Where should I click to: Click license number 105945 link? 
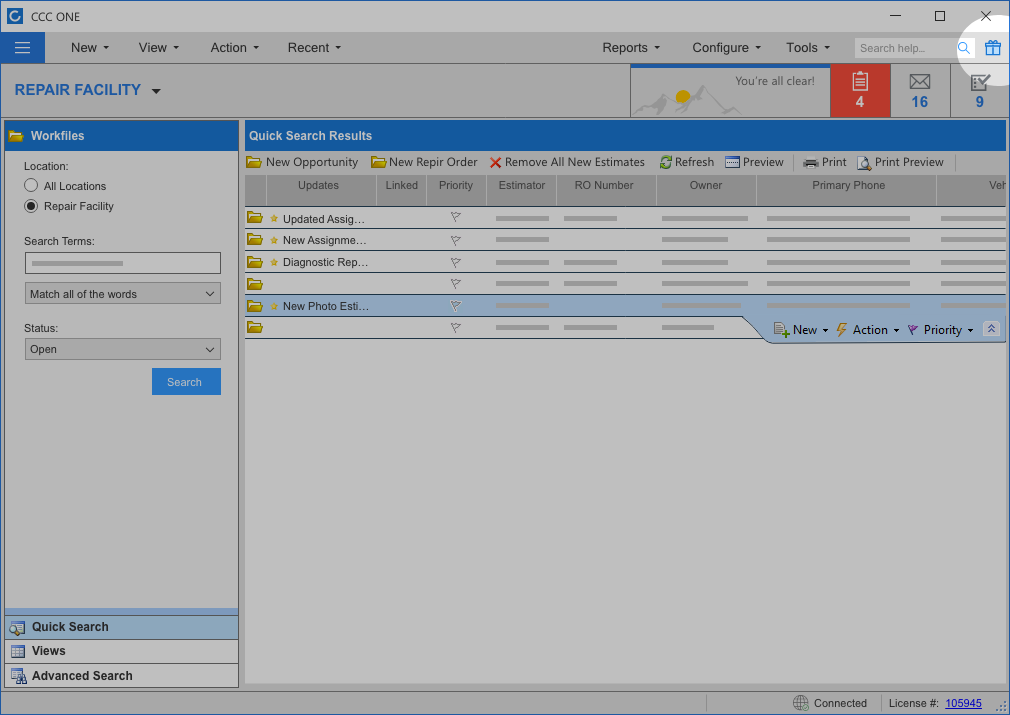[x=964, y=703]
